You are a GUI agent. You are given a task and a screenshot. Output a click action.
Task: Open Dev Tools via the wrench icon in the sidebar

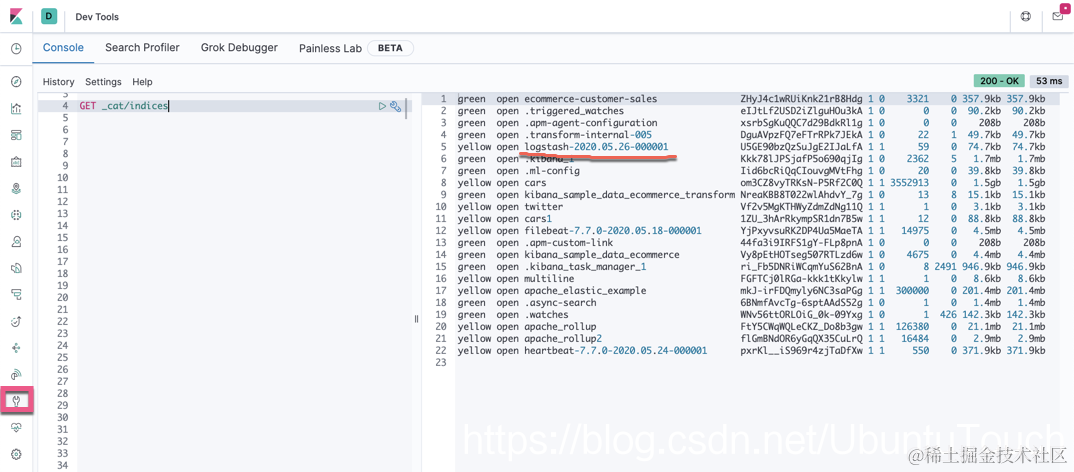coord(16,400)
